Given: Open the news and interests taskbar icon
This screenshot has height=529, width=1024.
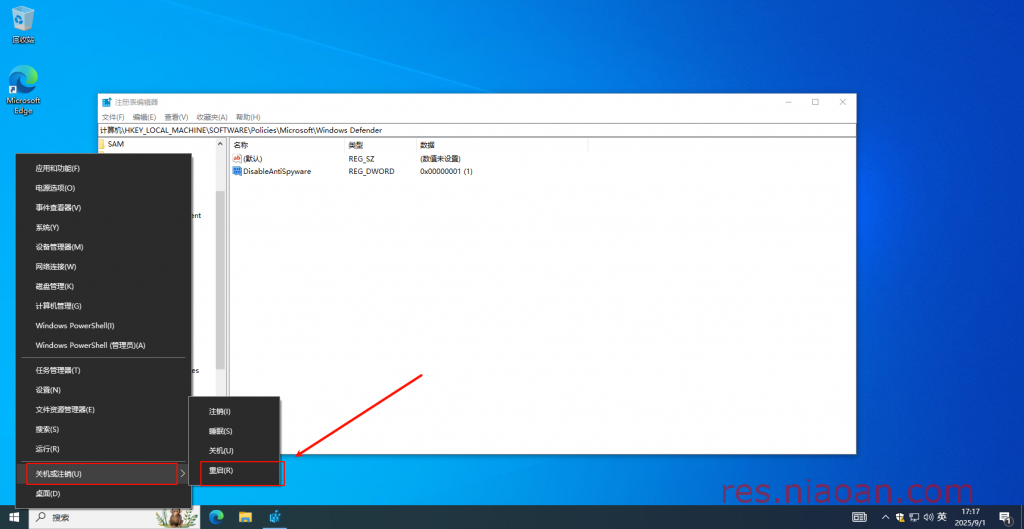Looking at the screenshot, I should click(859, 517).
